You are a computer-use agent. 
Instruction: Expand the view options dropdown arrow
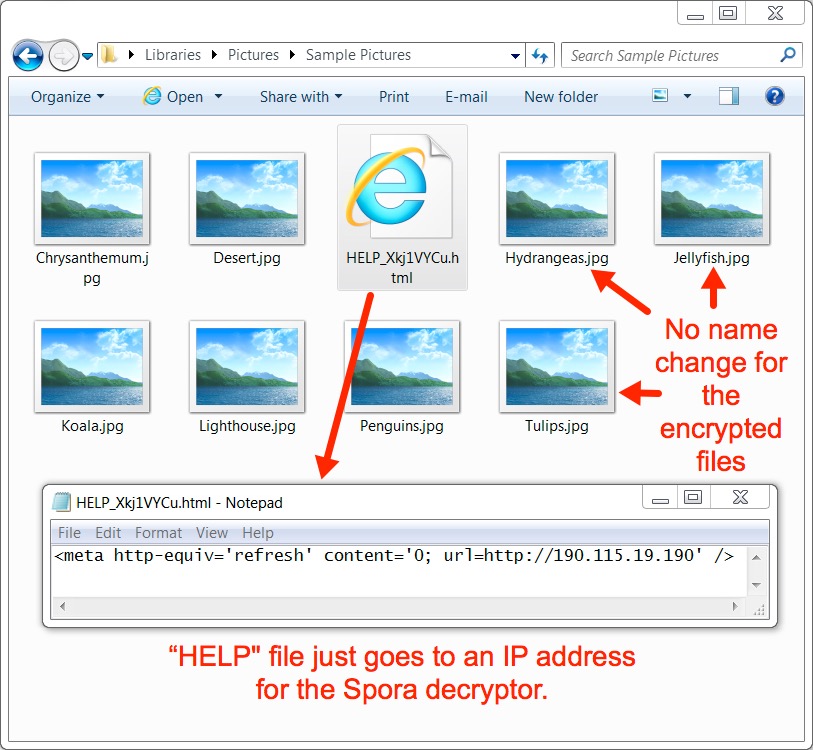[x=688, y=96]
